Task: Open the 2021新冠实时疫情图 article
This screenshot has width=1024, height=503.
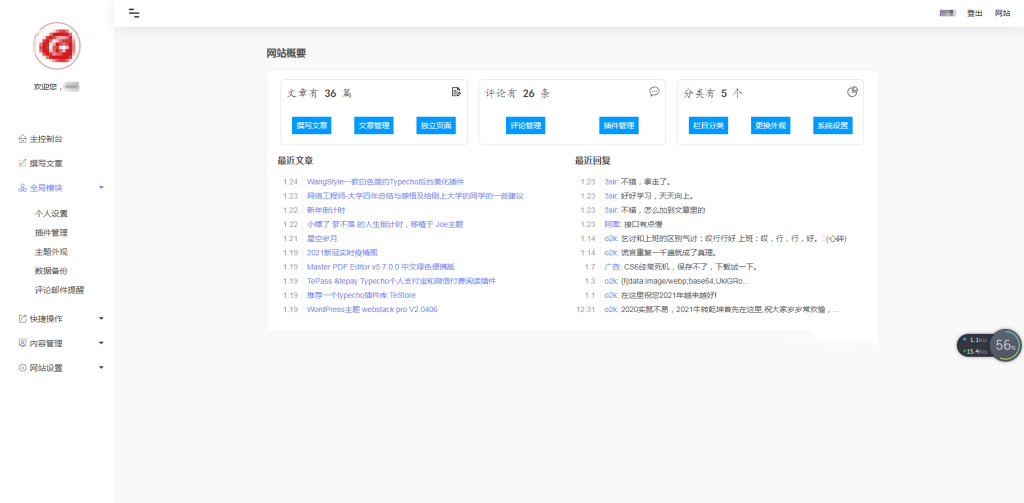Action: tap(342, 253)
